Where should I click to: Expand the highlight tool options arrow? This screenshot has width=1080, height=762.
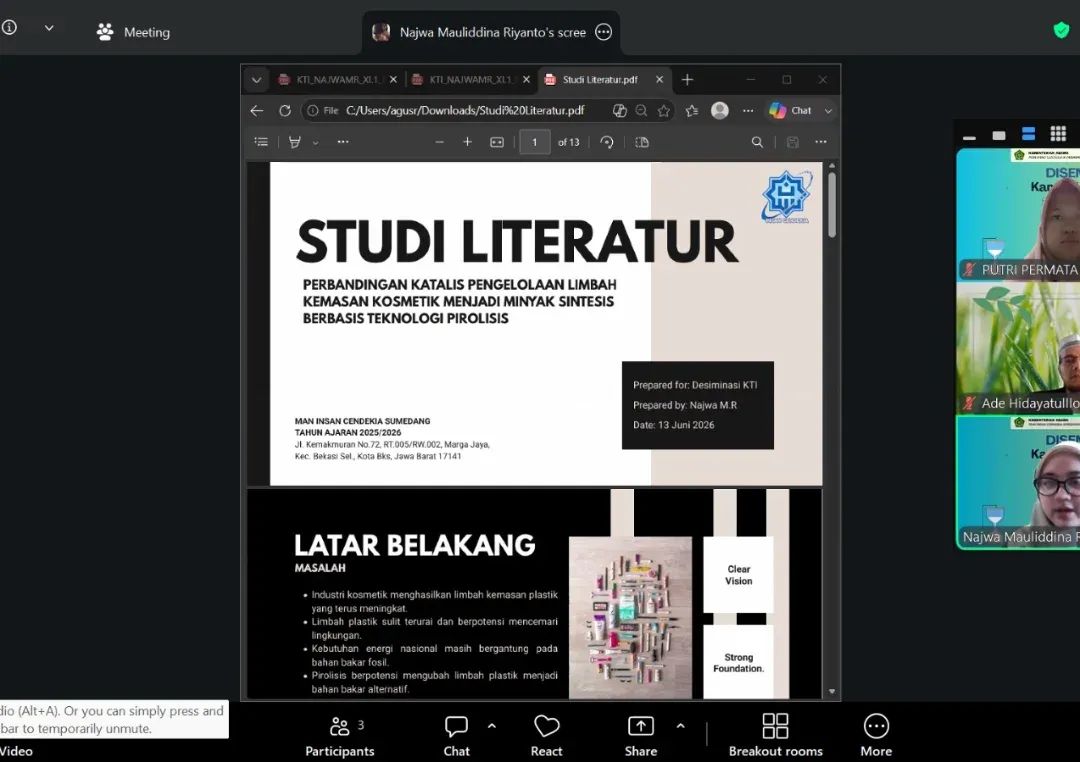[315, 143]
